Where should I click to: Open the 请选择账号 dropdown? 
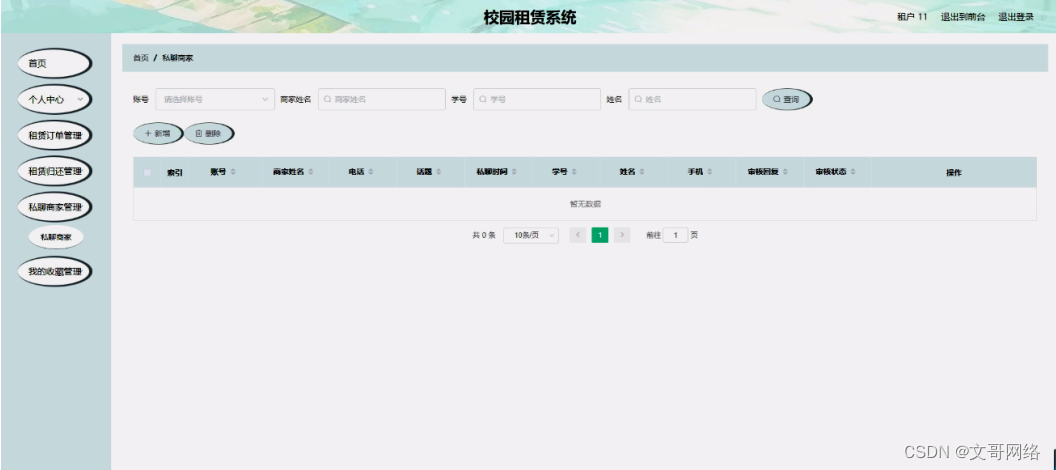[215, 99]
